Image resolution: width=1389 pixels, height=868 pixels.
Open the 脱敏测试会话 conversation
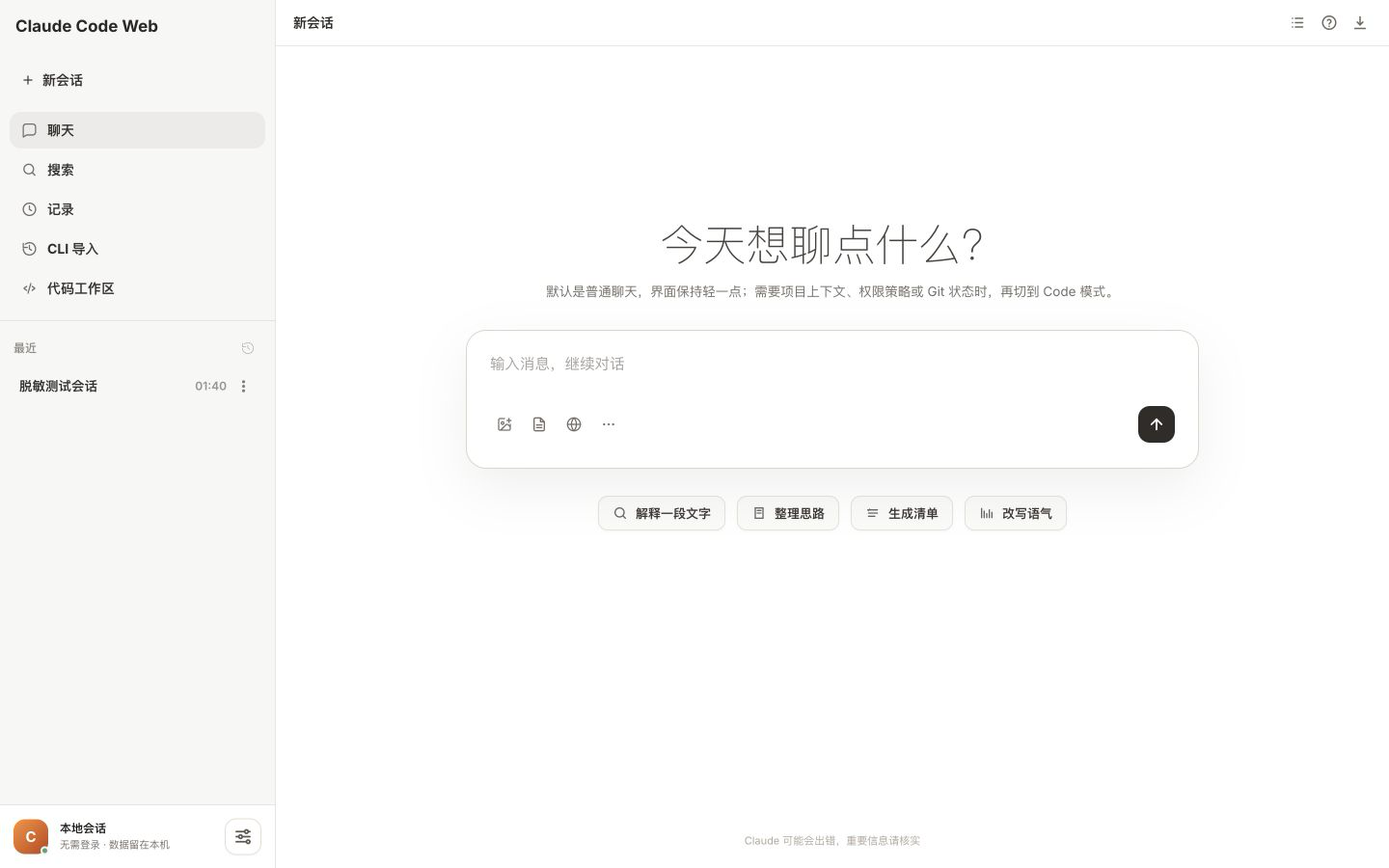pos(137,386)
